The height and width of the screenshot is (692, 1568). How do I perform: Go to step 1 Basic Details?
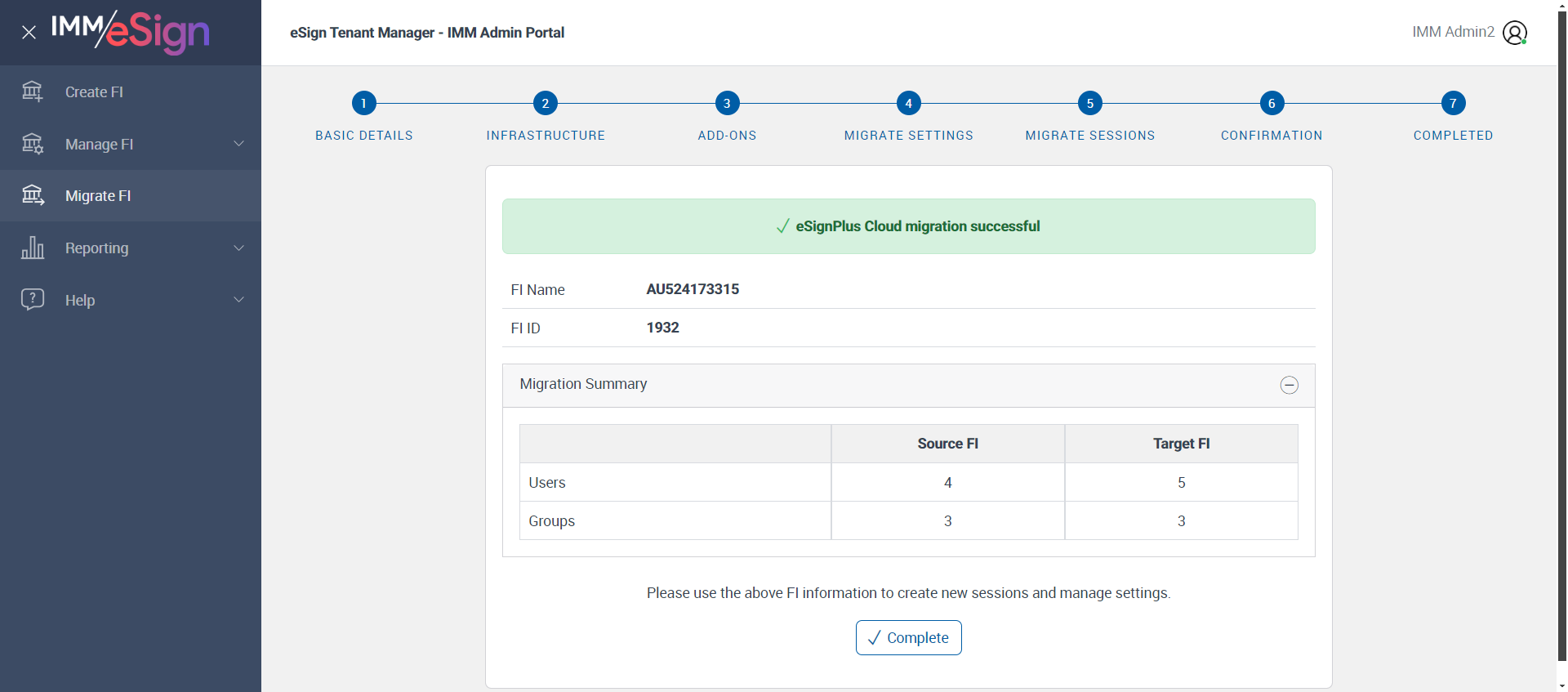pos(363,103)
